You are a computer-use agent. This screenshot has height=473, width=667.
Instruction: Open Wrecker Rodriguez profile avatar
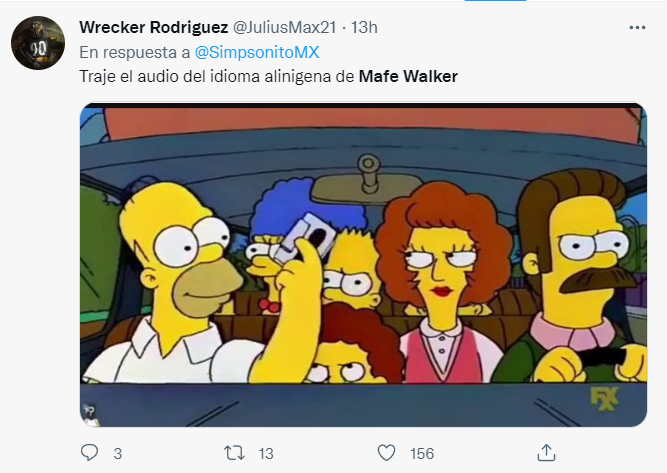coord(38,43)
